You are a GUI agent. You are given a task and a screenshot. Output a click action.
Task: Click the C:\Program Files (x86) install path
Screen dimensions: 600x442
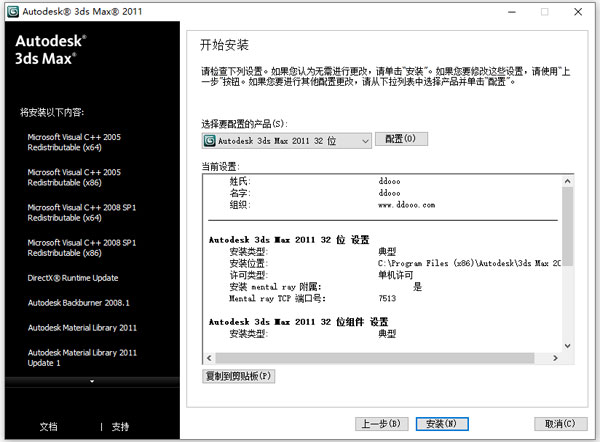(469, 263)
